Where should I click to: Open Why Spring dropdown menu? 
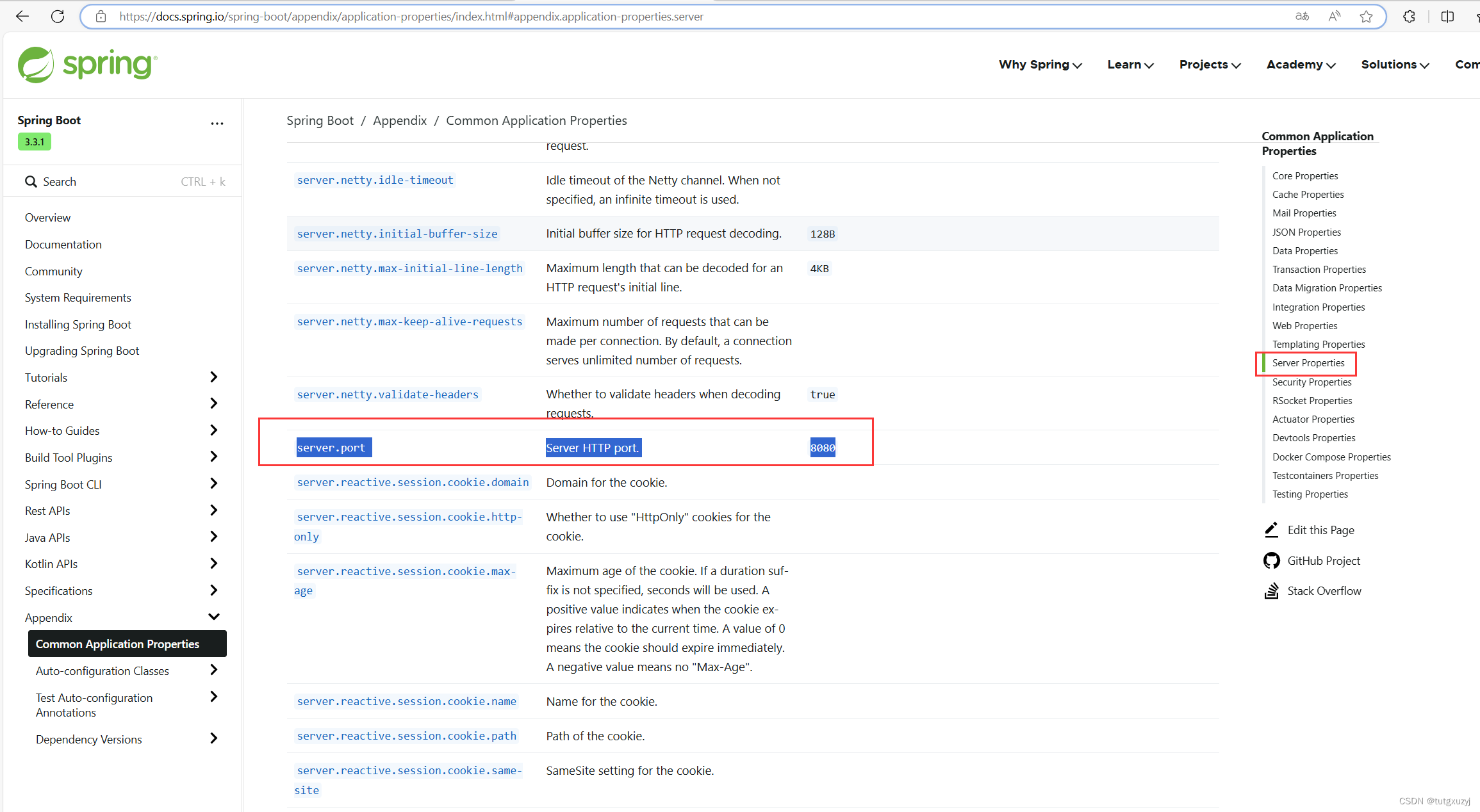[x=1040, y=65]
